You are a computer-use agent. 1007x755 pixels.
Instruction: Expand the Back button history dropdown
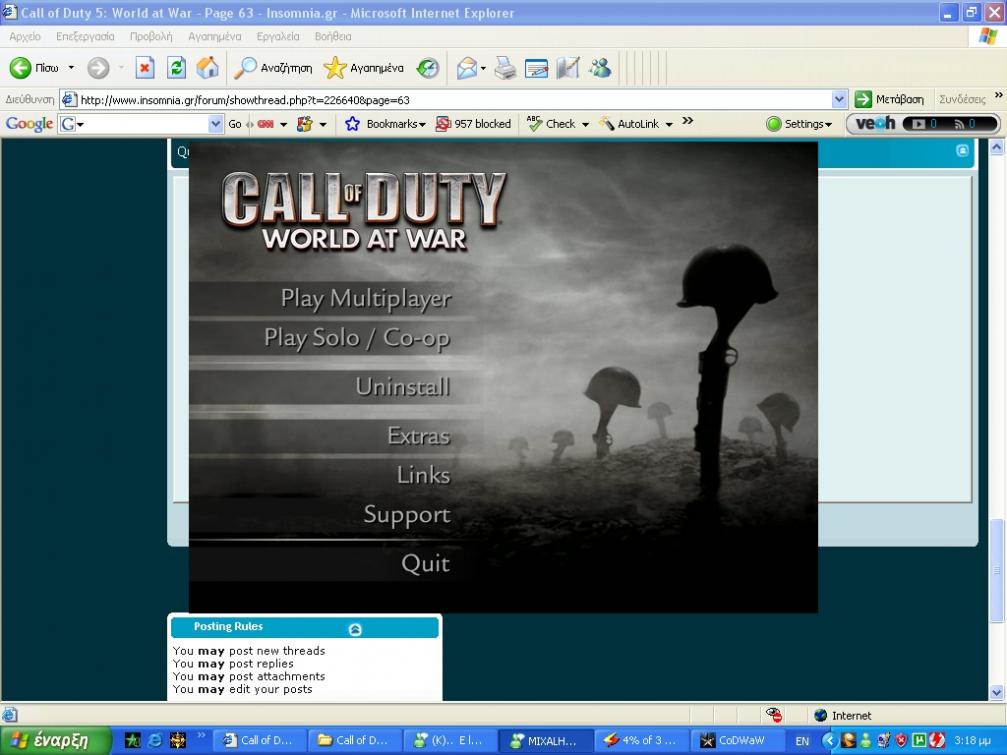[x=71, y=67]
